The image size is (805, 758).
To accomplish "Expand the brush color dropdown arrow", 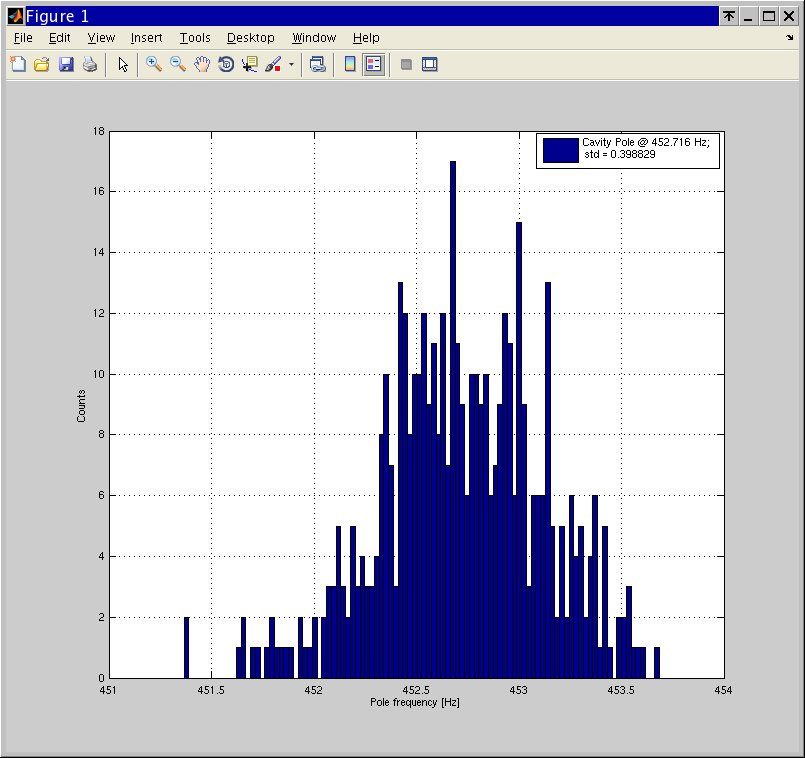I will pyautogui.click(x=291, y=65).
